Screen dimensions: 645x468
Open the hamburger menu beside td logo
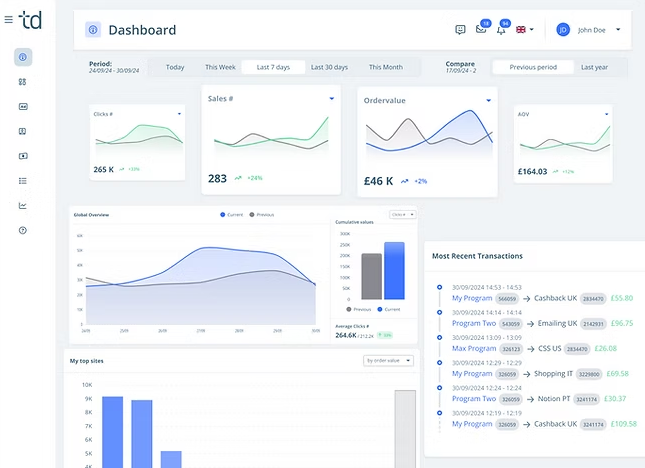click(x=8, y=20)
